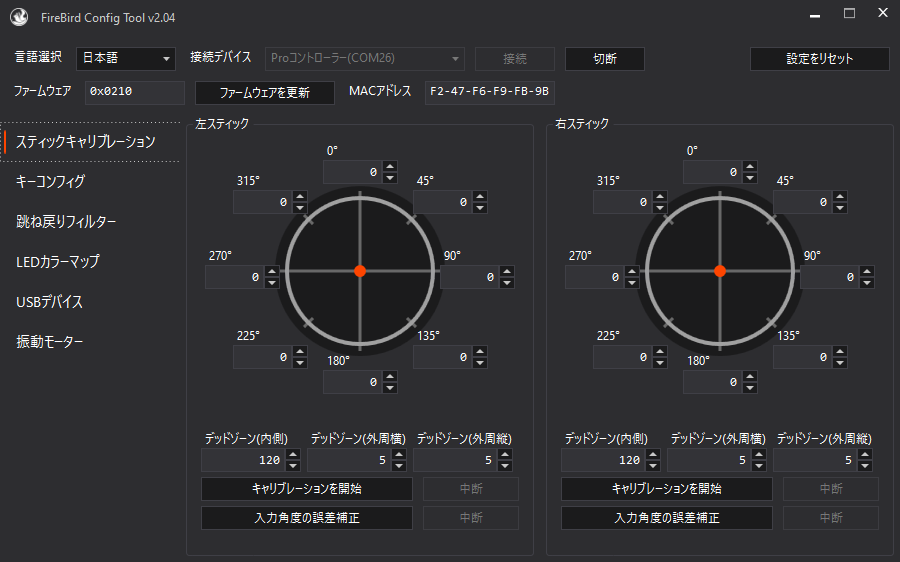
Task: Switch to the 跳ね戻りフィルター tab
Action: [x=91, y=222]
